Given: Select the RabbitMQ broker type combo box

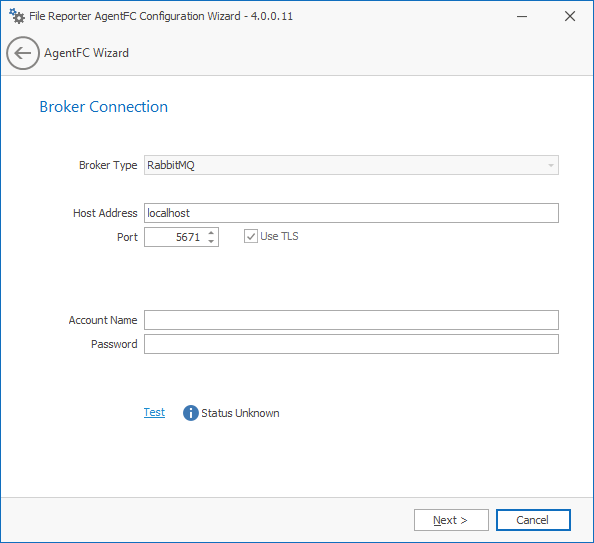Looking at the screenshot, I should coord(351,165).
